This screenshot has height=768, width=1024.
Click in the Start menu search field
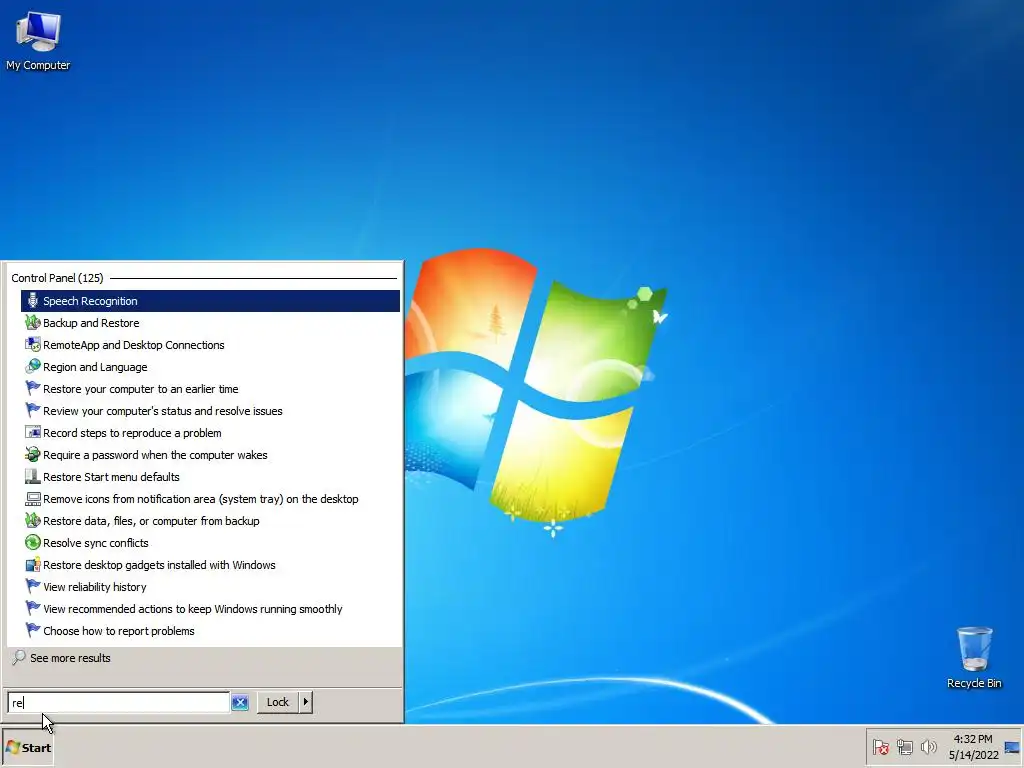tap(118, 703)
